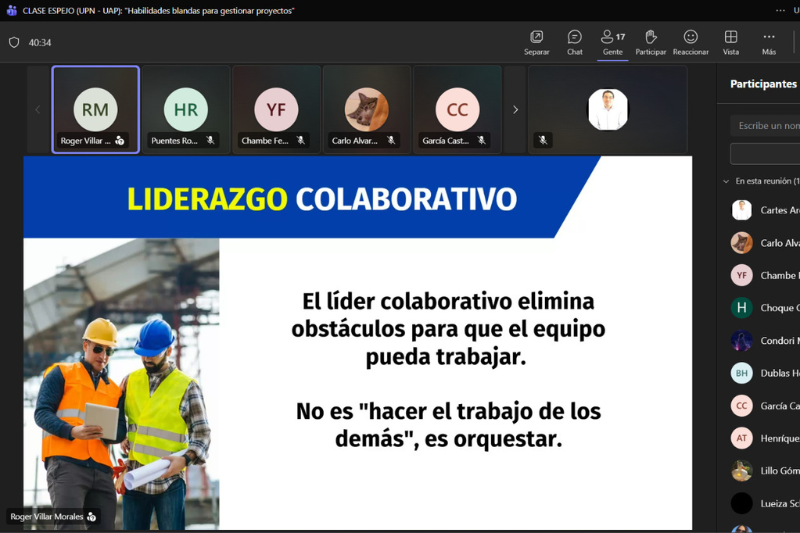The width and height of the screenshot is (800, 533).
Task: Click the Participantes panel header
Action: coord(763,84)
